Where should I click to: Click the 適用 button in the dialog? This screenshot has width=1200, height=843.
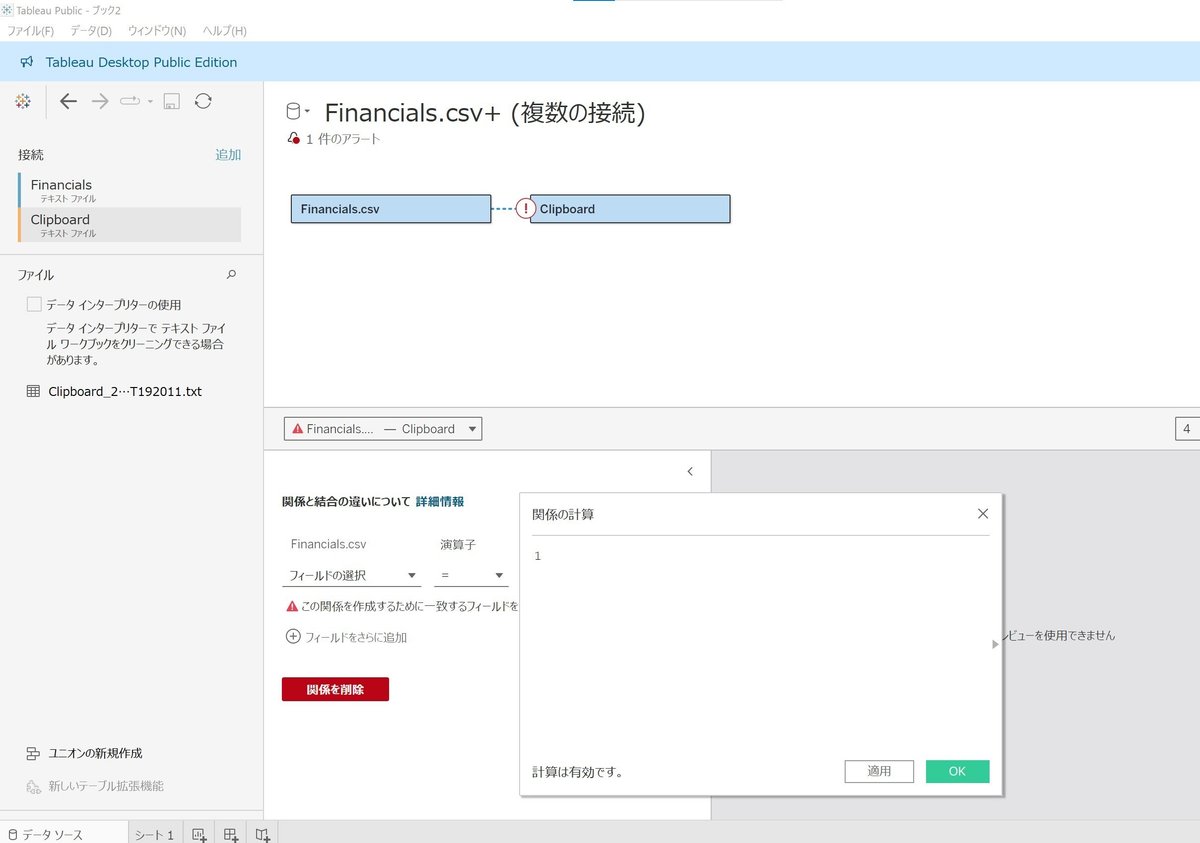879,771
